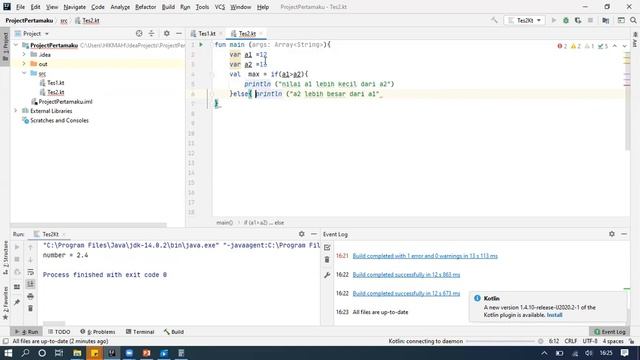640x360 pixels.
Task: Open Event Log settings gear
Action: pyautogui.click(x=612, y=234)
